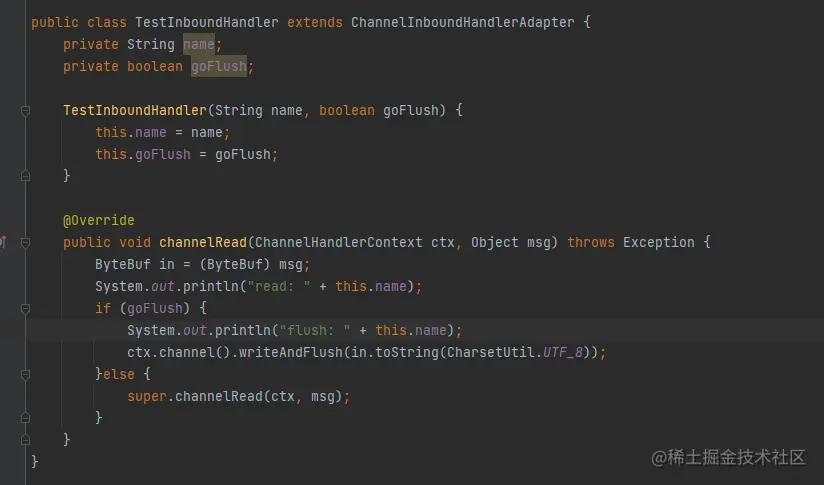824x485 pixels.
Task: Click the if keyword before (goFlush)
Action: [x=103, y=308]
